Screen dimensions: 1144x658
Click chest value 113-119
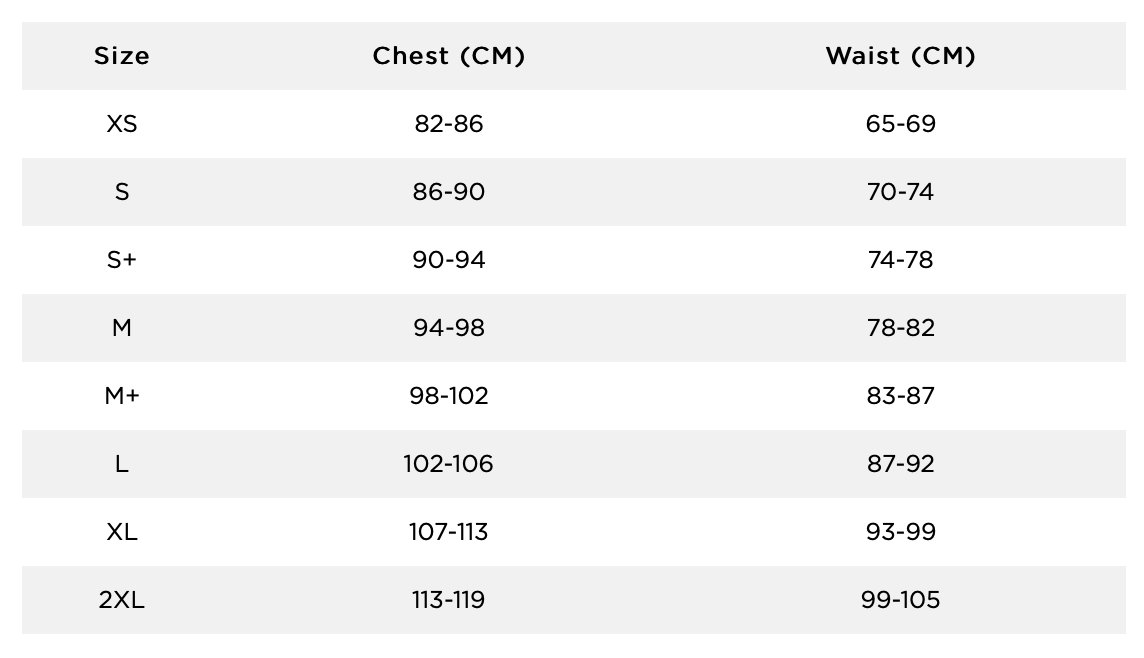[449, 600]
